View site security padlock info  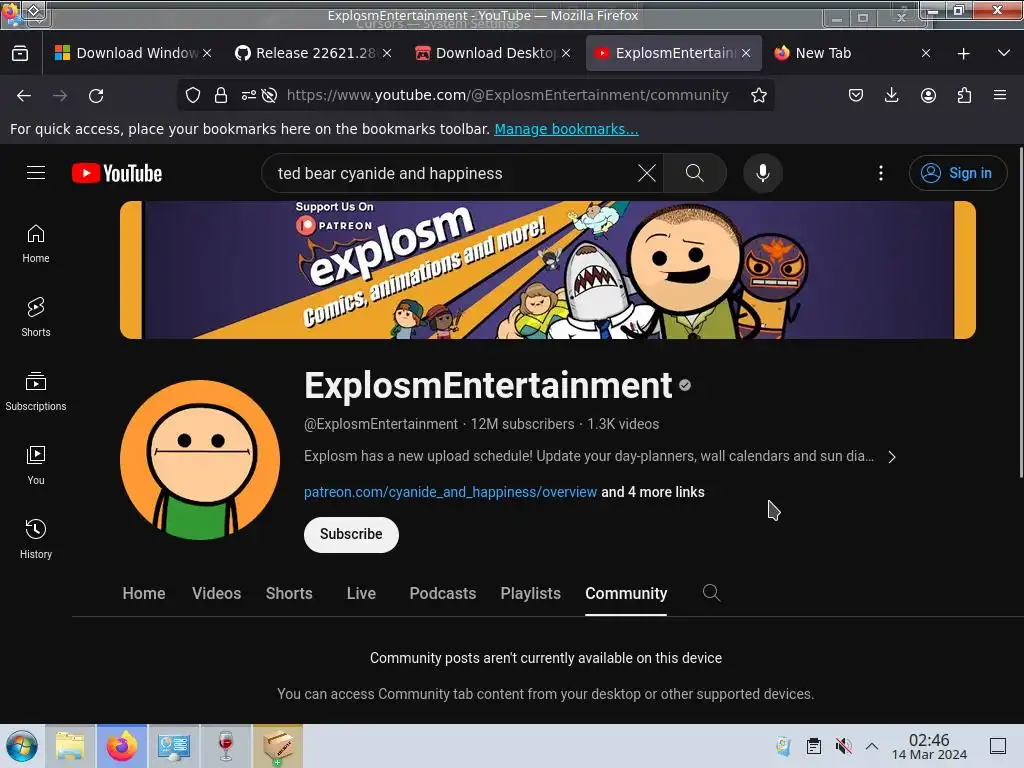[x=221, y=95]
